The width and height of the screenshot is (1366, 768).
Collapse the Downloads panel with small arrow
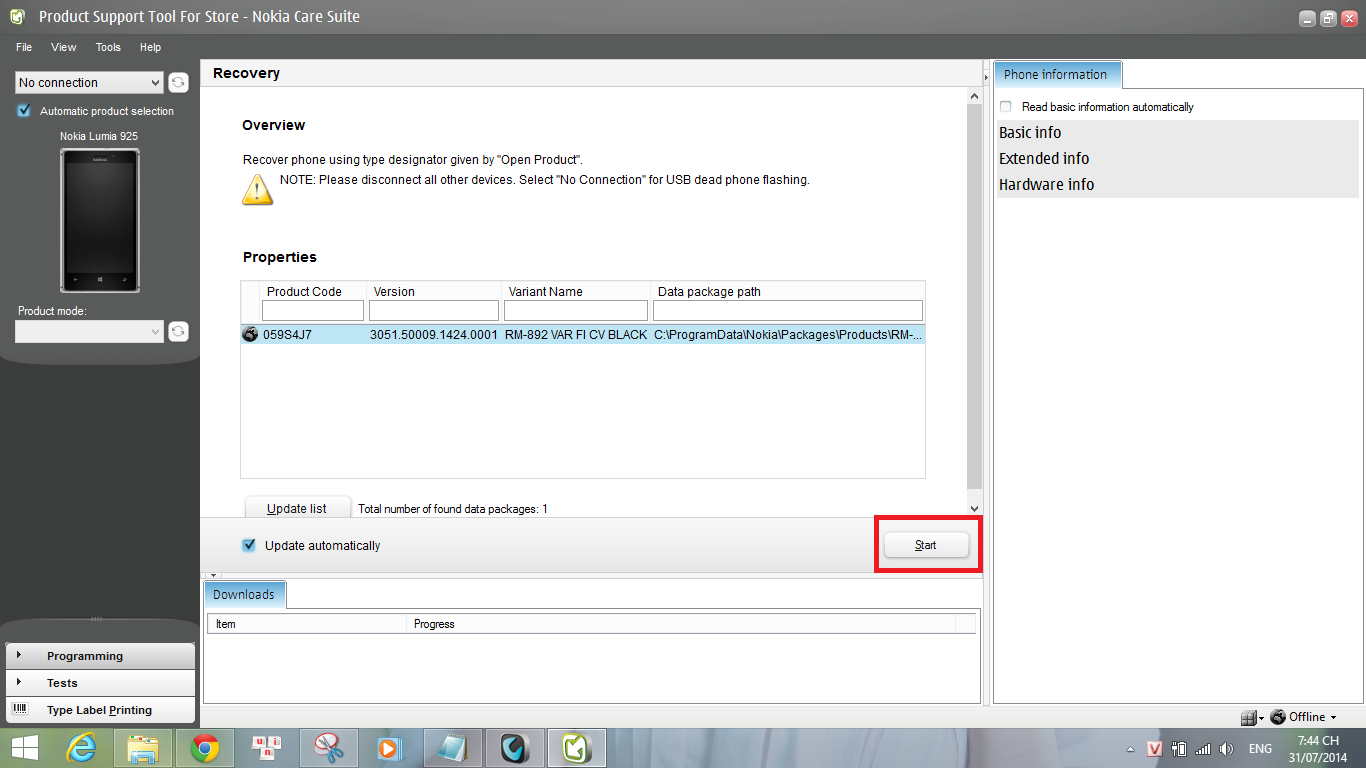coord(211,577)
